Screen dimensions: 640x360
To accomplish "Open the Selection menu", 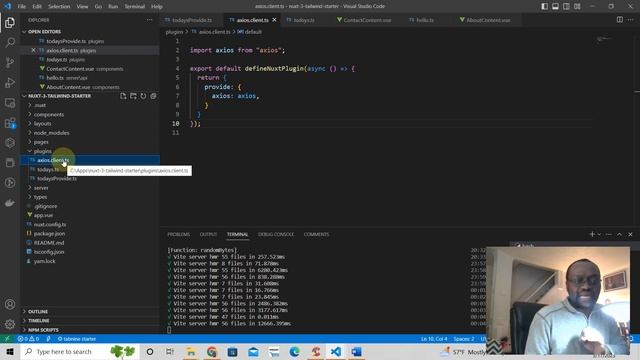I will point(59,6).
